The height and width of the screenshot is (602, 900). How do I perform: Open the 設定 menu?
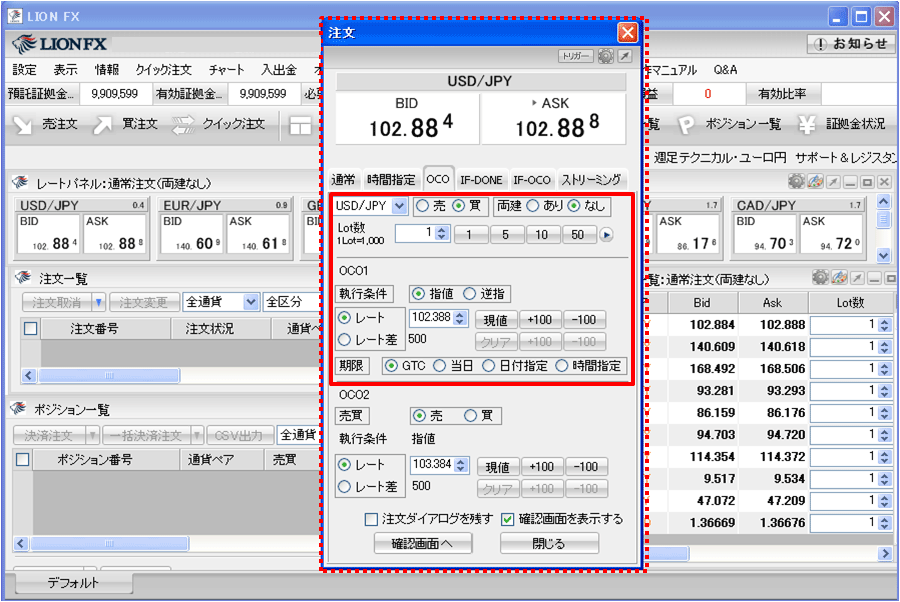[x=25, y=70]
